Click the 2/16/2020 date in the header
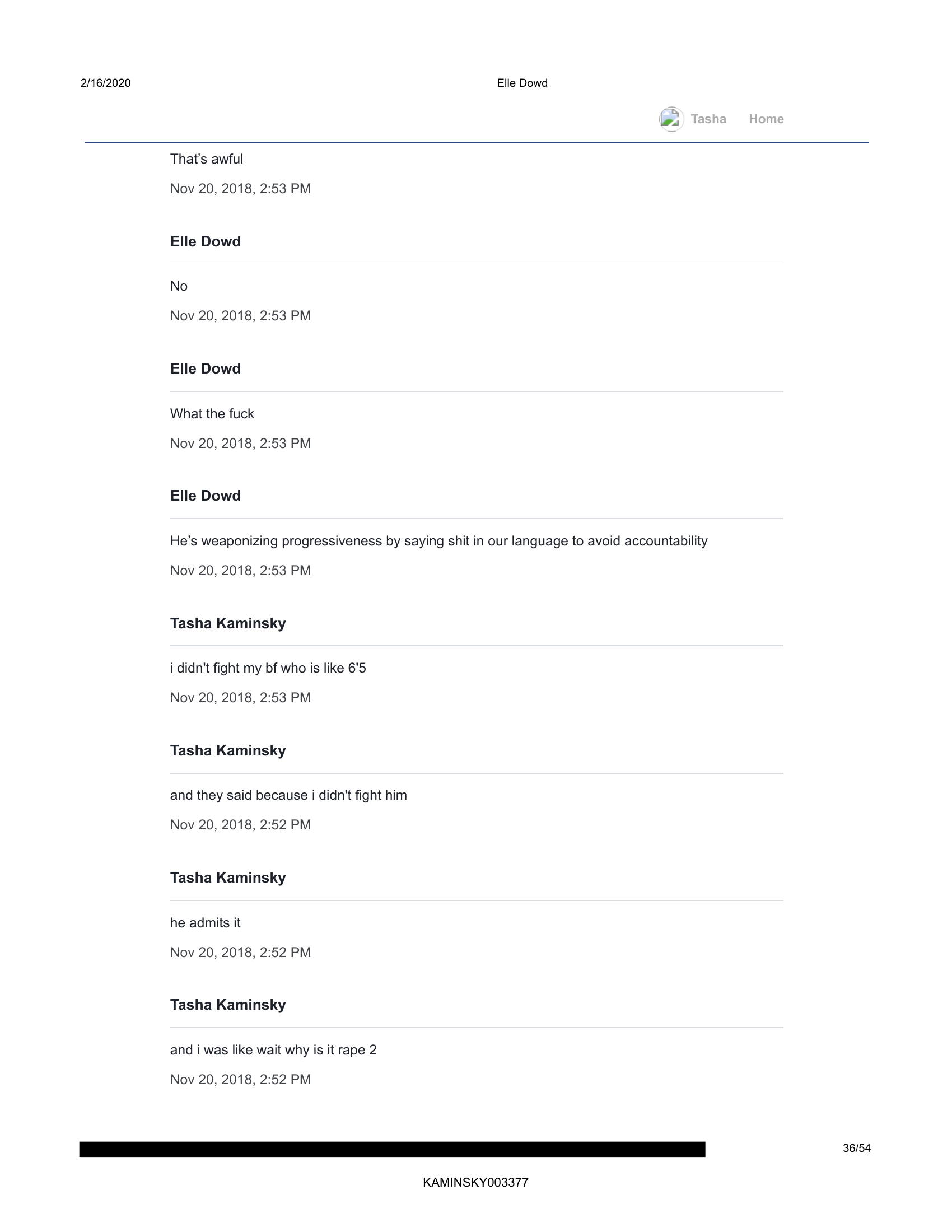Screen dimensions: 952x1232 point(105,83)
